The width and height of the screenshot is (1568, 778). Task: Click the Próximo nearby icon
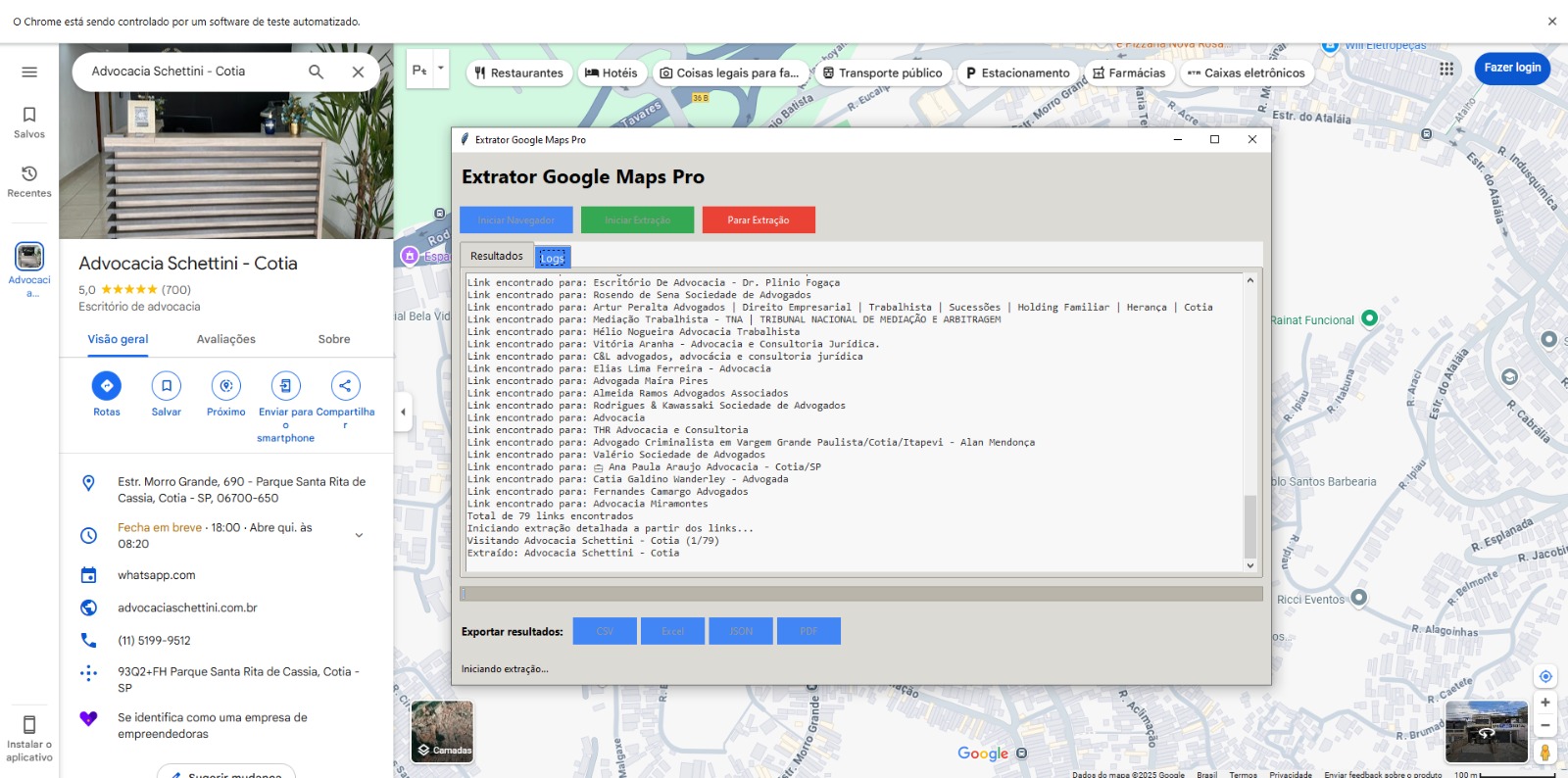tap(226, 386)
